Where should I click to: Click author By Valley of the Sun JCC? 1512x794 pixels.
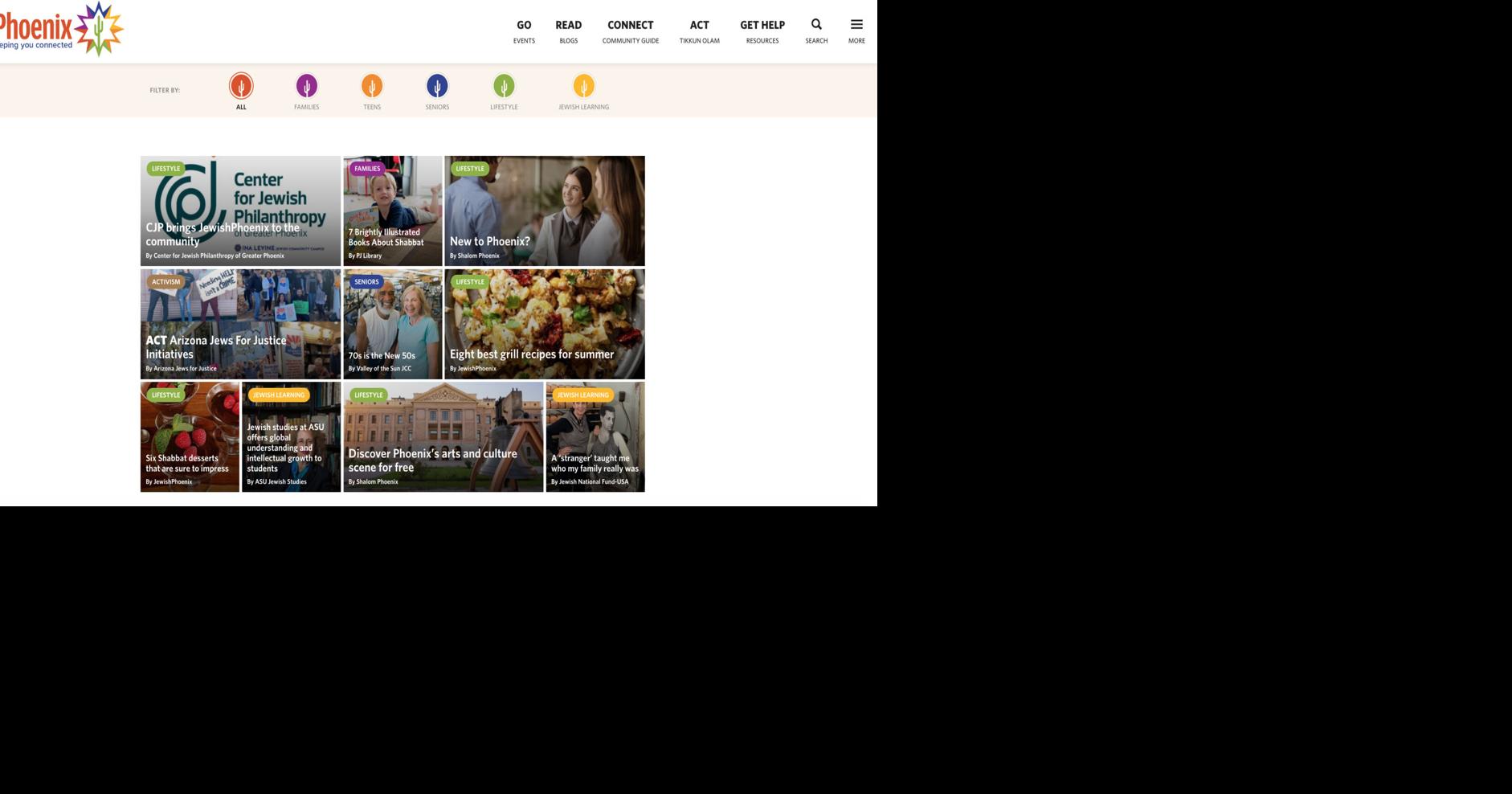click(380, 369)
